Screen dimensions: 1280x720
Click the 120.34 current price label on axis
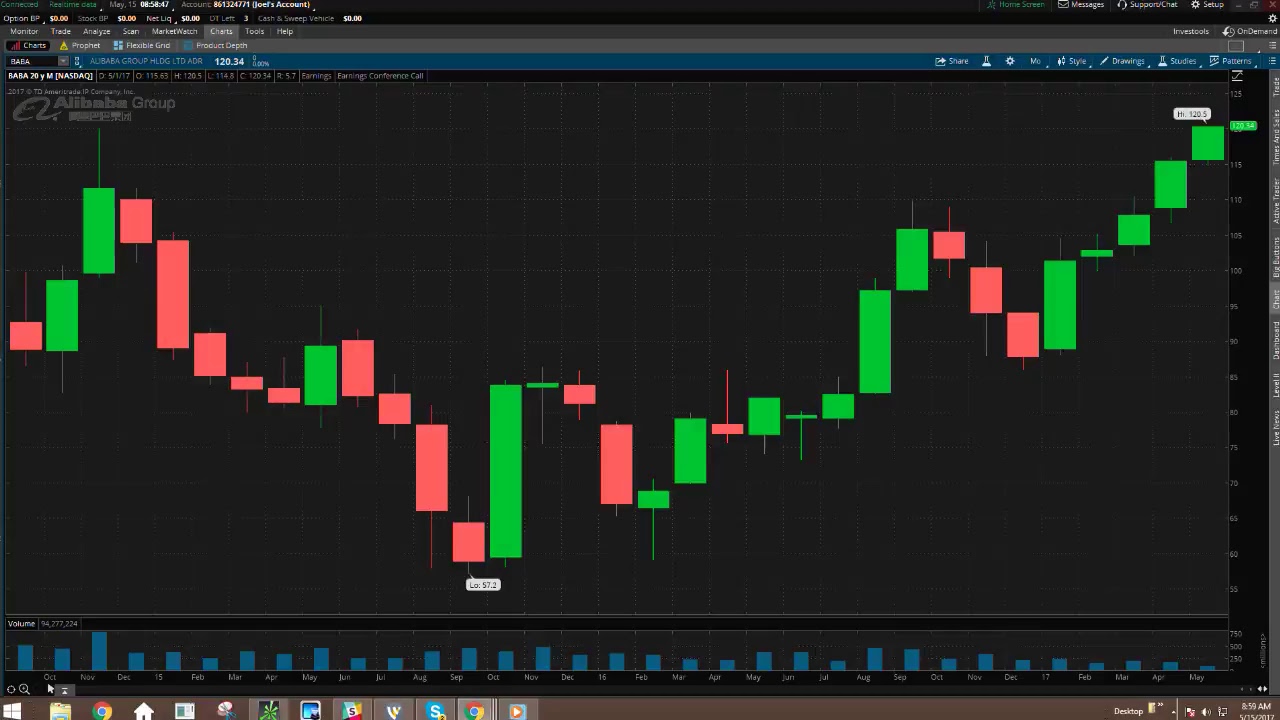pos(1243,126)
